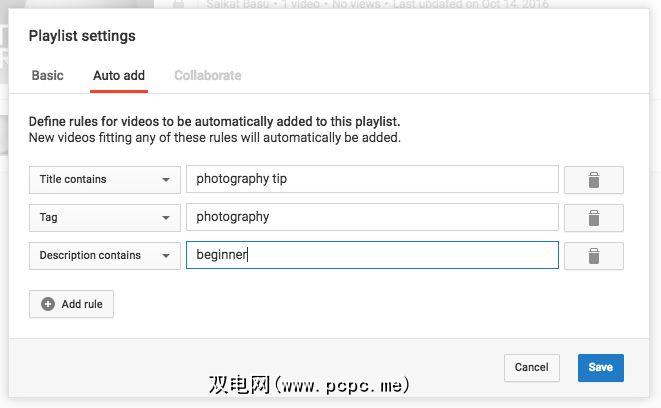Select the Auto add tab
661x408 pixels.
point(119,75)
